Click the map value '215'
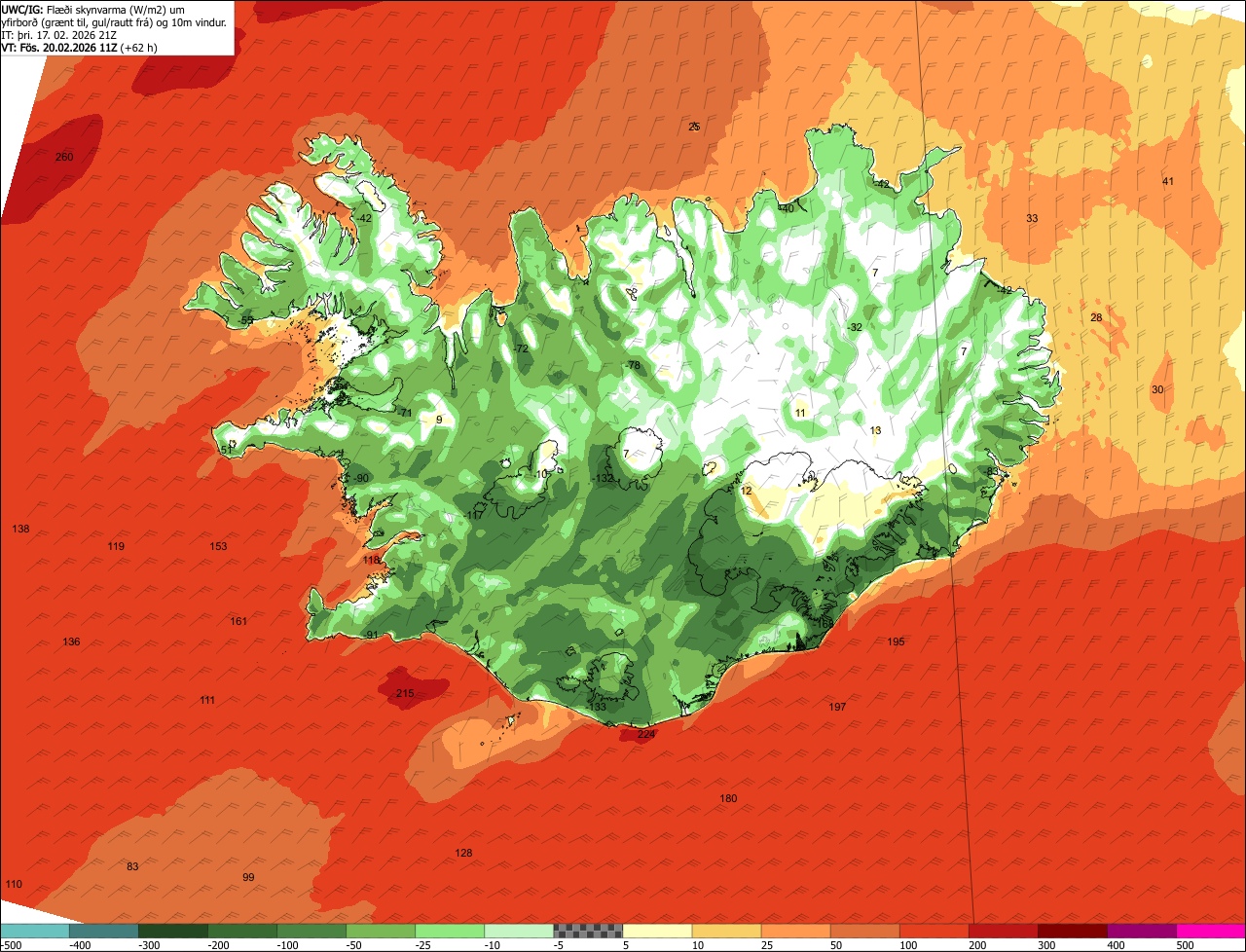This screenshot has height=952, width=1246. (405, 693)
